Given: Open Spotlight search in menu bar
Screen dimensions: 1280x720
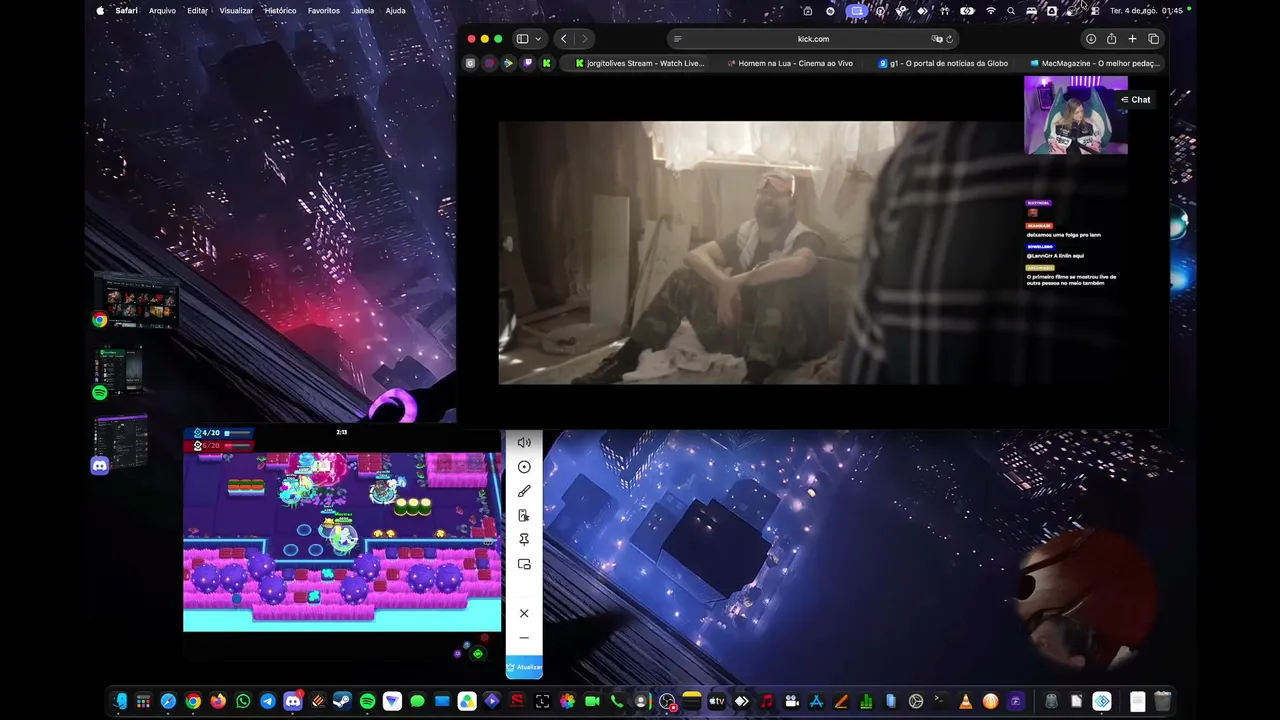Looking at the screenshot, I should 1011,10.
